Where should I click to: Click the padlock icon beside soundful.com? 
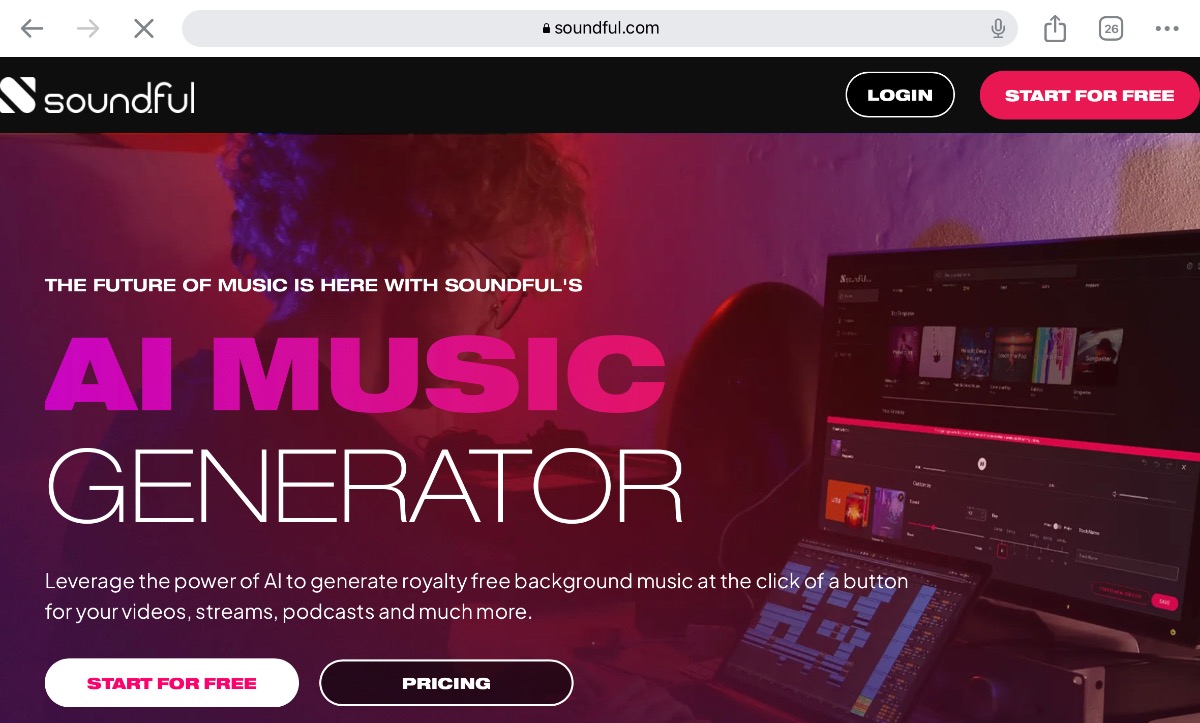[x=546, y=28]
